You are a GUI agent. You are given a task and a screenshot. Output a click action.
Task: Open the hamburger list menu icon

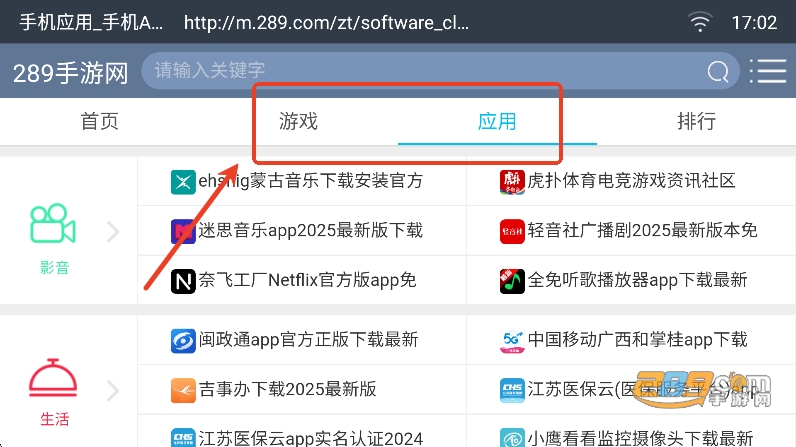[x=768, y=71]
